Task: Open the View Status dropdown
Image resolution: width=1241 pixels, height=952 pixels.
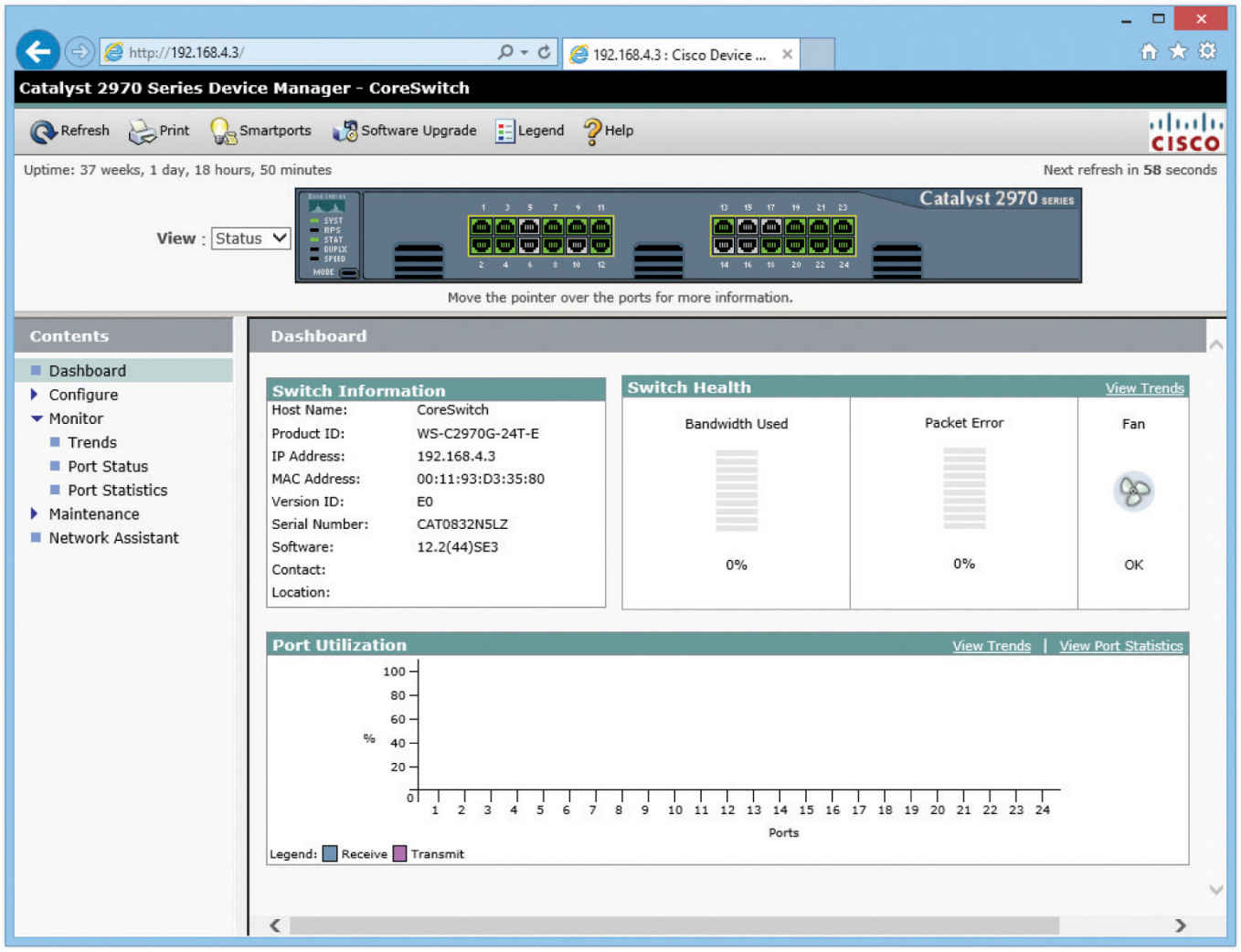Action: [x=251, y=238]
